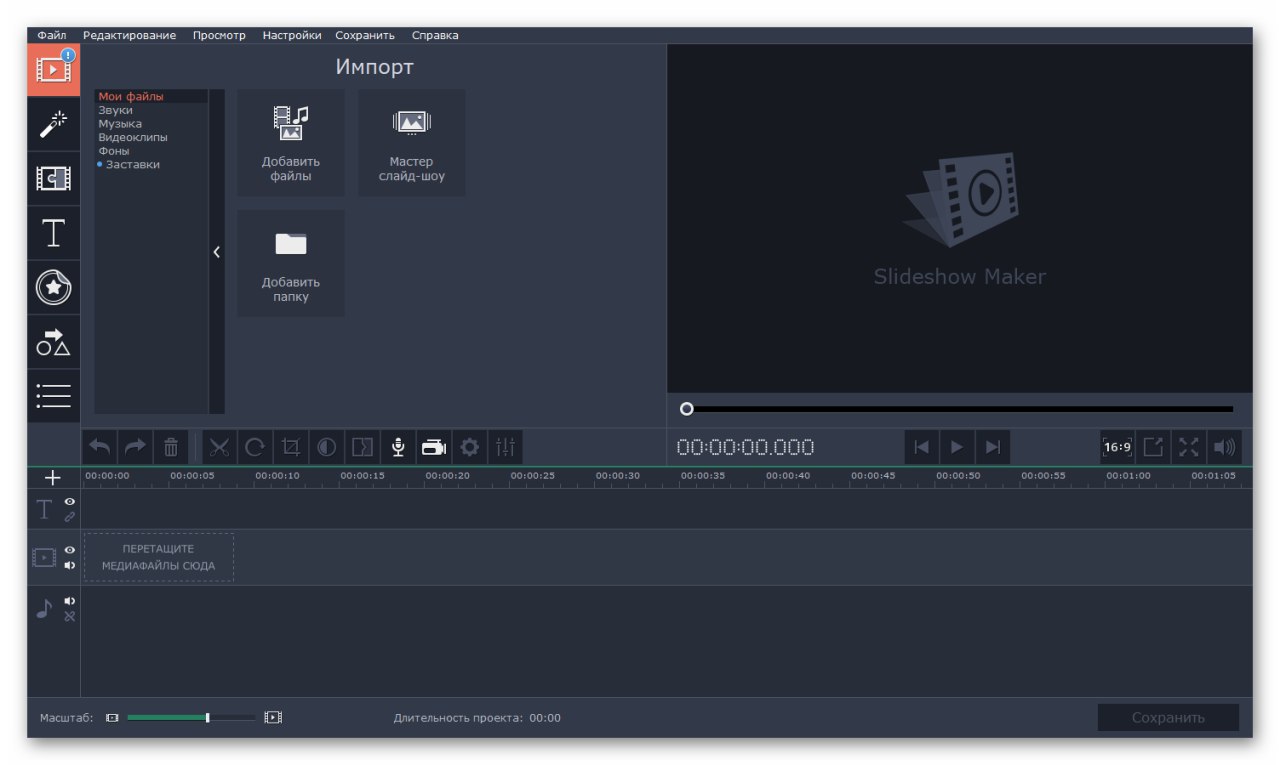Screen dimensions: 1280x765
Task: Click the Redo arrow button
Action: point(135,447)
